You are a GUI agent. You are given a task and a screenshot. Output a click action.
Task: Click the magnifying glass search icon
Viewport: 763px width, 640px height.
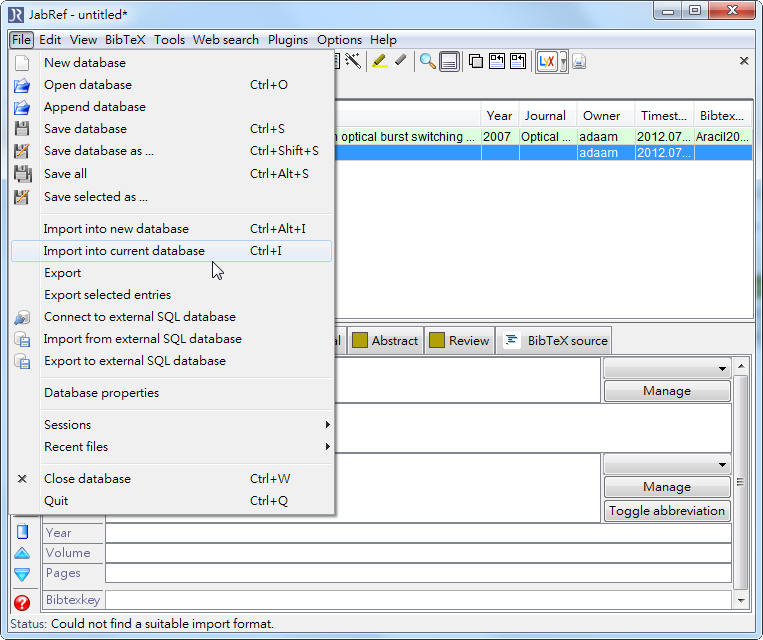click(x=427, y=61)
